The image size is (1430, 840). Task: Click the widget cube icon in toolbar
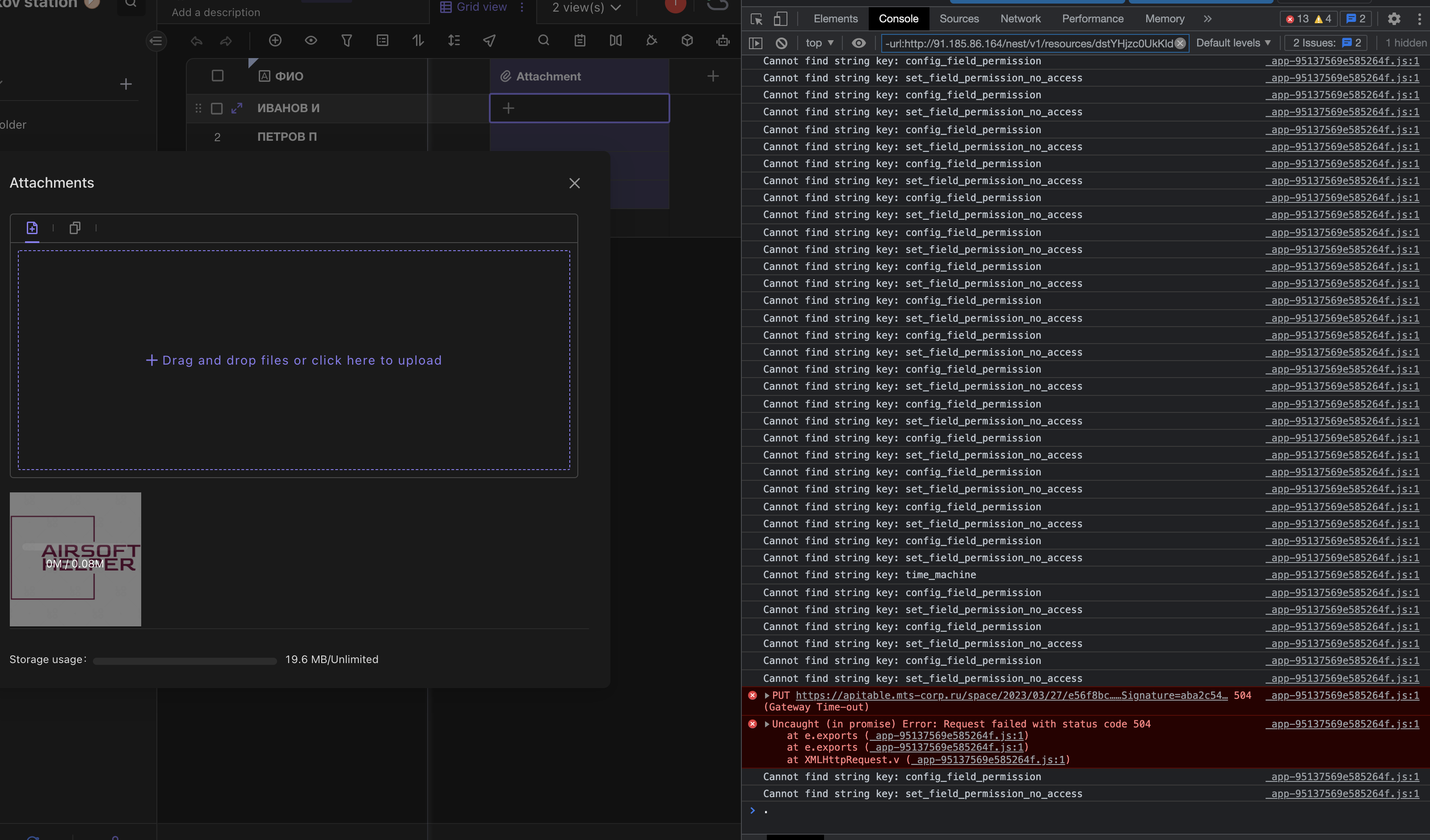687,41
